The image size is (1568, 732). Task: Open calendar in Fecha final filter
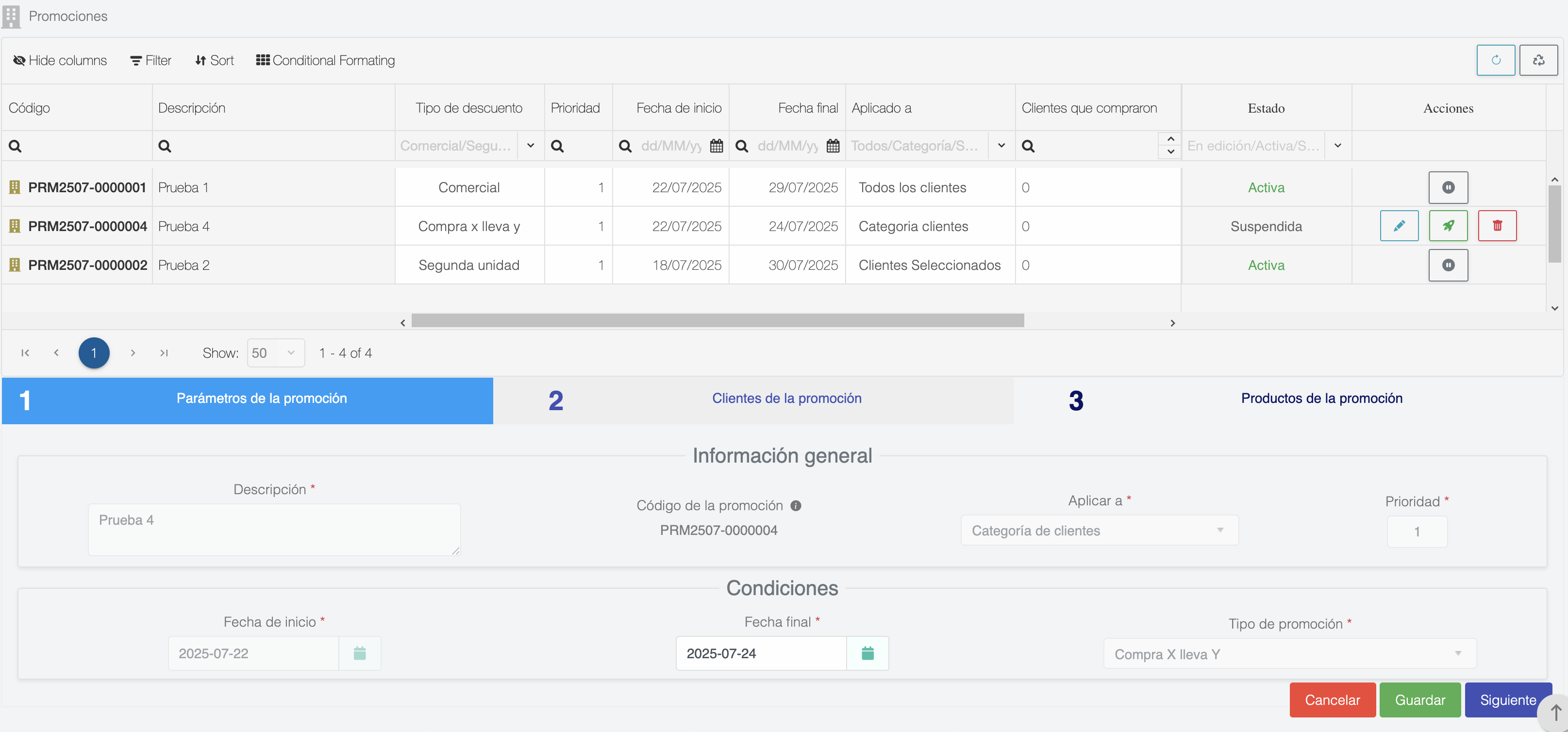pyautogui.click(x=833, y=146)
